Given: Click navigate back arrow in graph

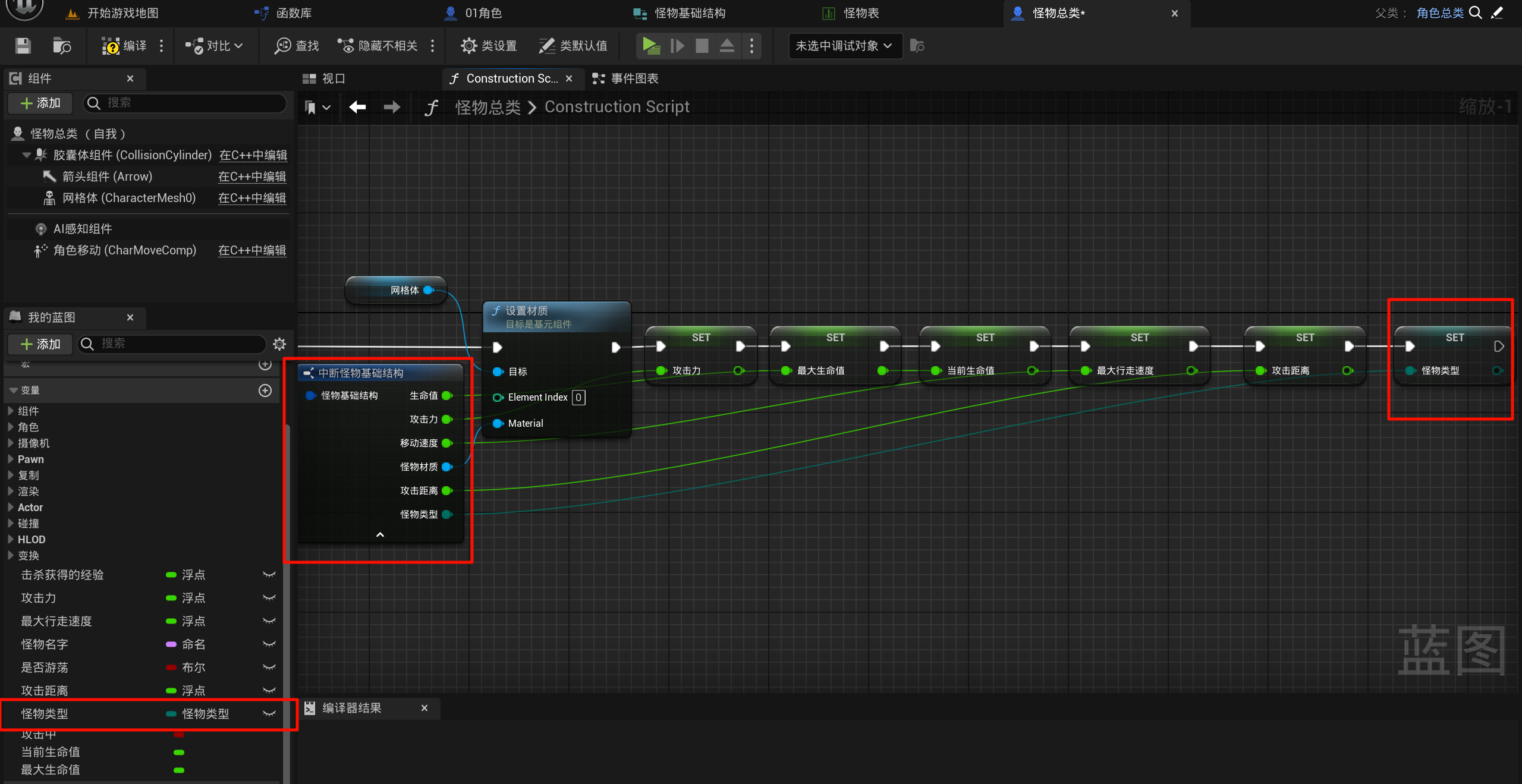Looking at the screenshot, I should click(357, 107).
